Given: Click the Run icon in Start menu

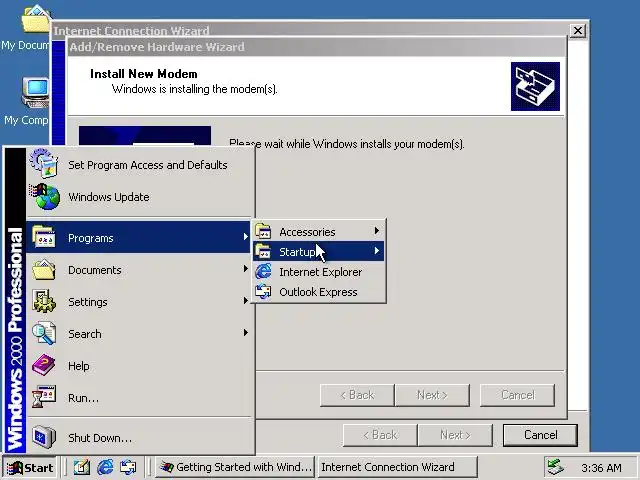Looking at the screenshot, I should pos(44,397).
